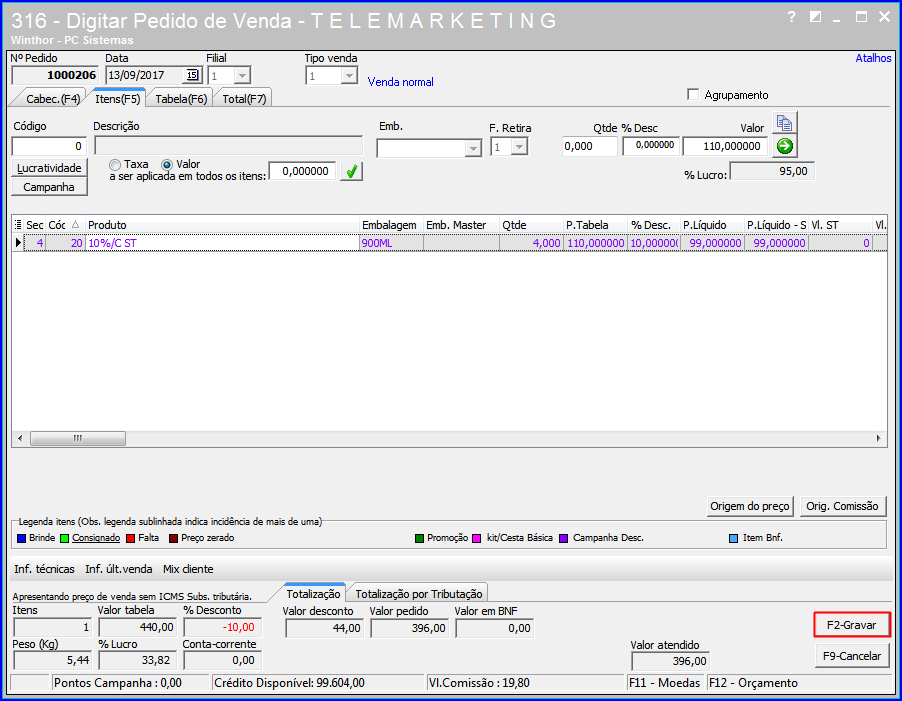The image size is (902, 701).
Task: Click the grid scroll left arrow
Action: point(20,439)
